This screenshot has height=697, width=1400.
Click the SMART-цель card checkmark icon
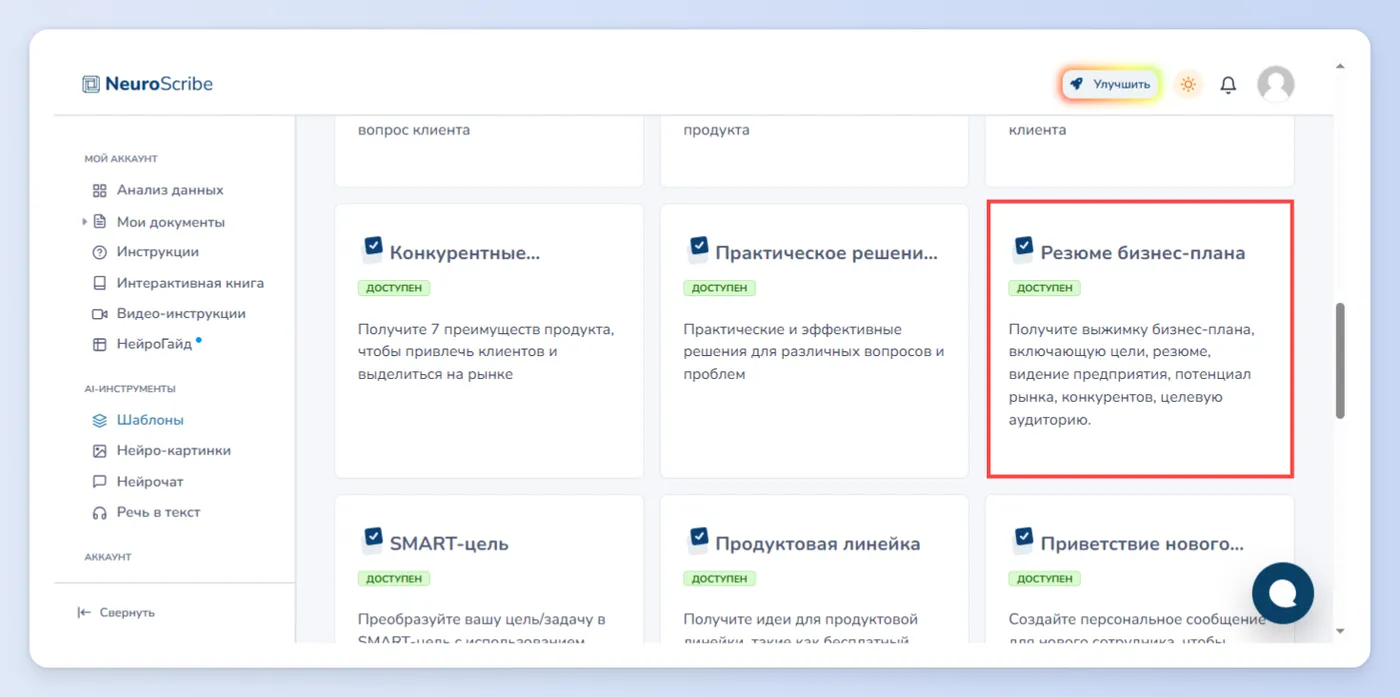(372, 539)
